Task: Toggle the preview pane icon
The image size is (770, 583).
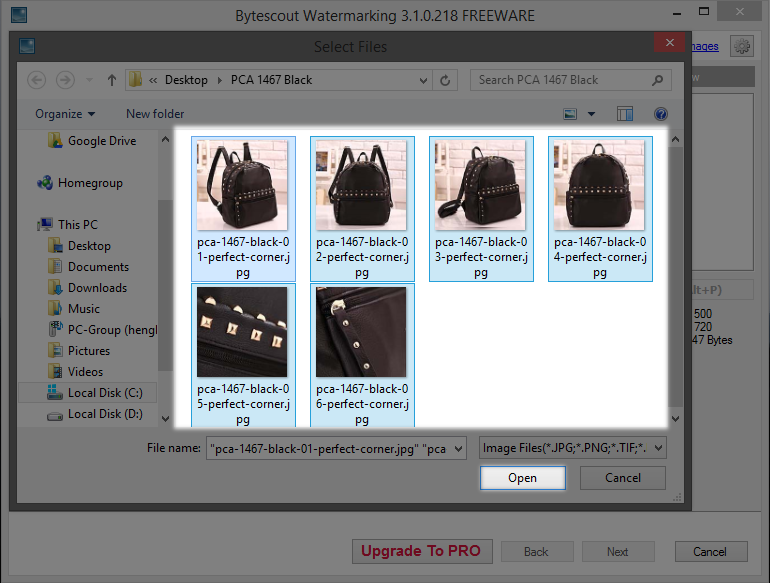Action: 626,114
